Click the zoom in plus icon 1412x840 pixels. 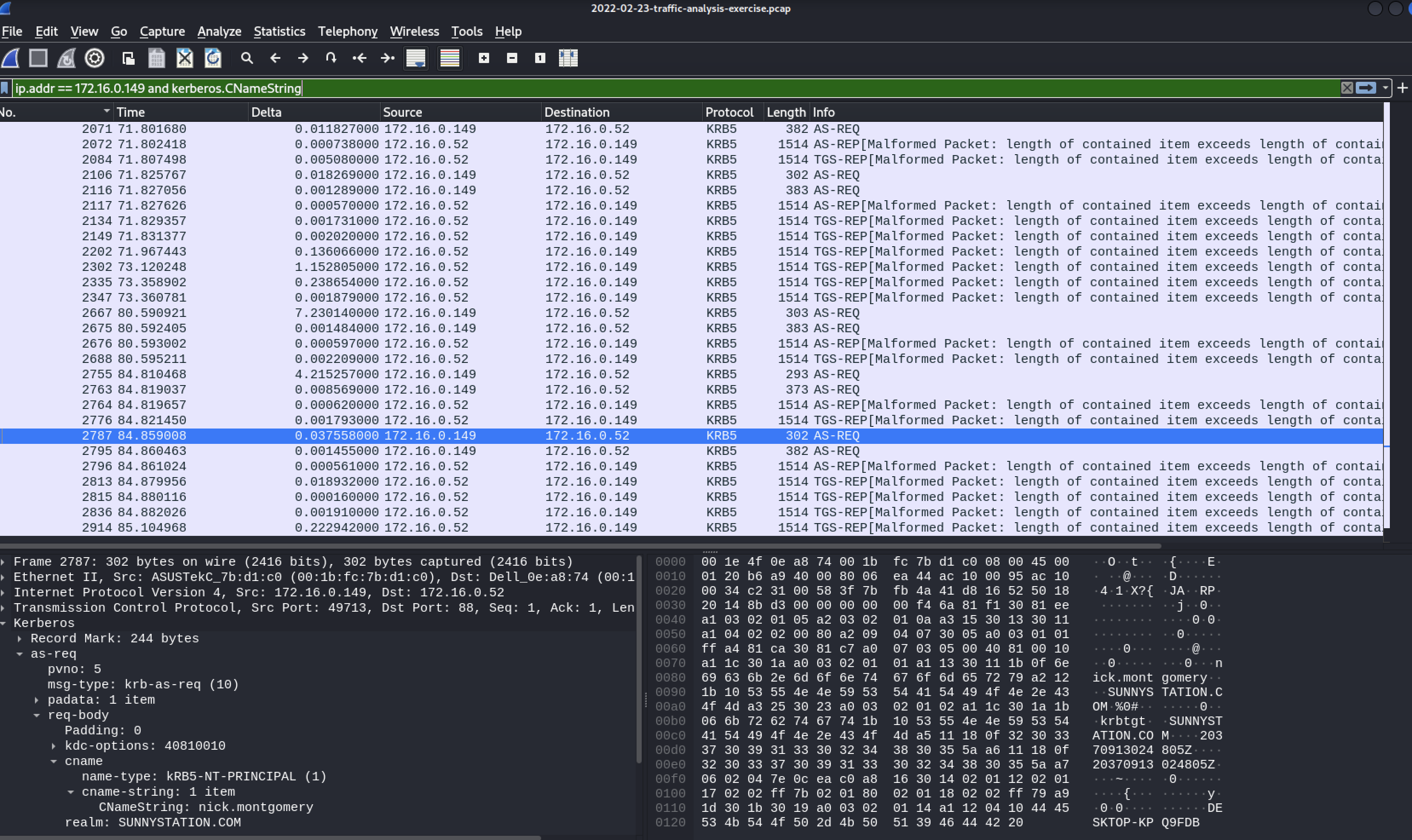(484, 58)
